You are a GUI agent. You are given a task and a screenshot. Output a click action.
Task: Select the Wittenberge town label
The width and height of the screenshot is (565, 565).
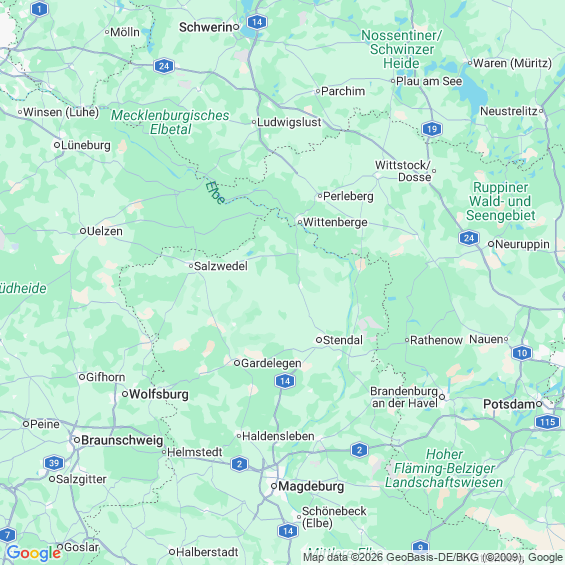click(x=335, y=222)
